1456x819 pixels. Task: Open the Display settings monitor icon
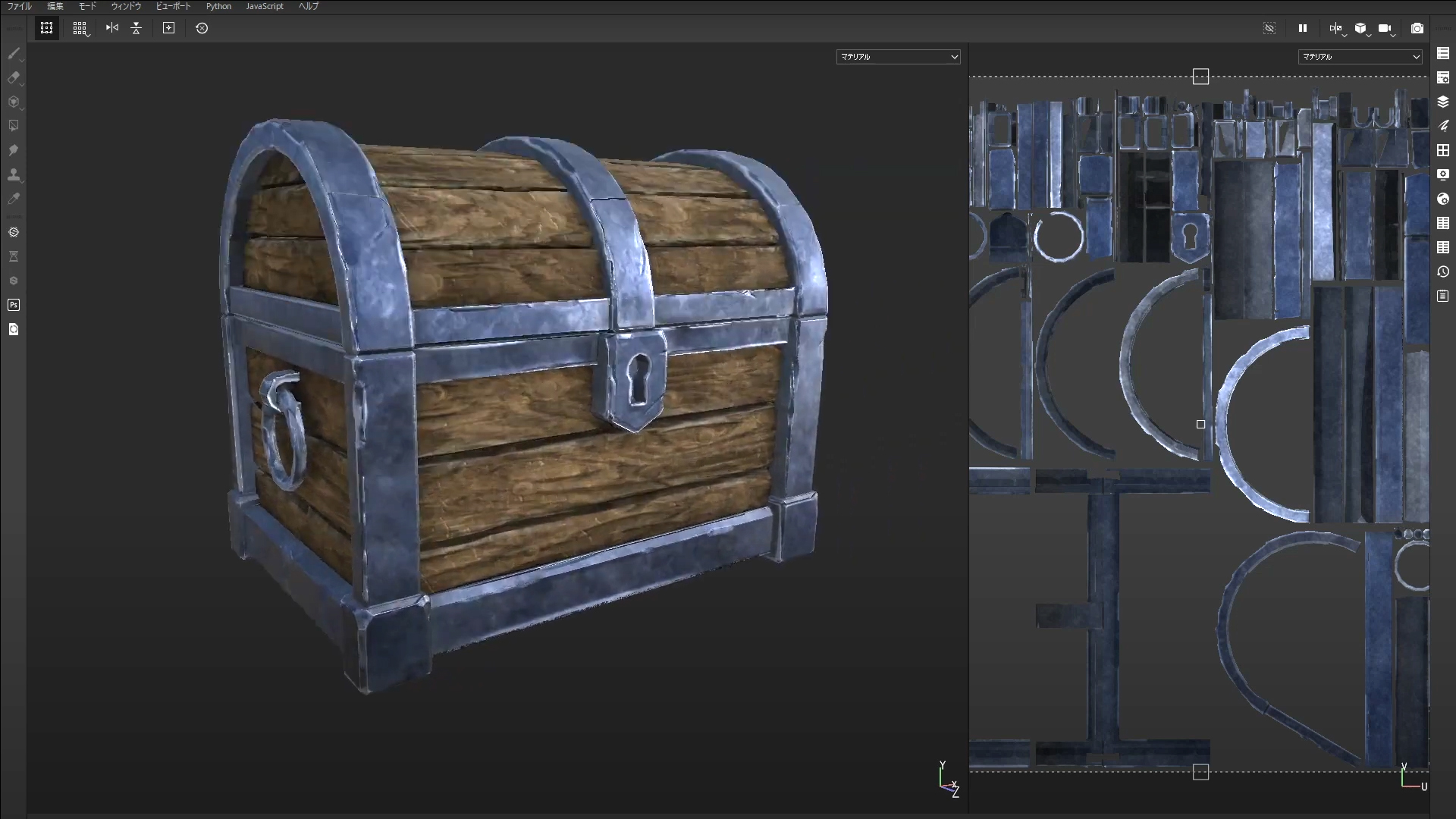[1443, 174]
